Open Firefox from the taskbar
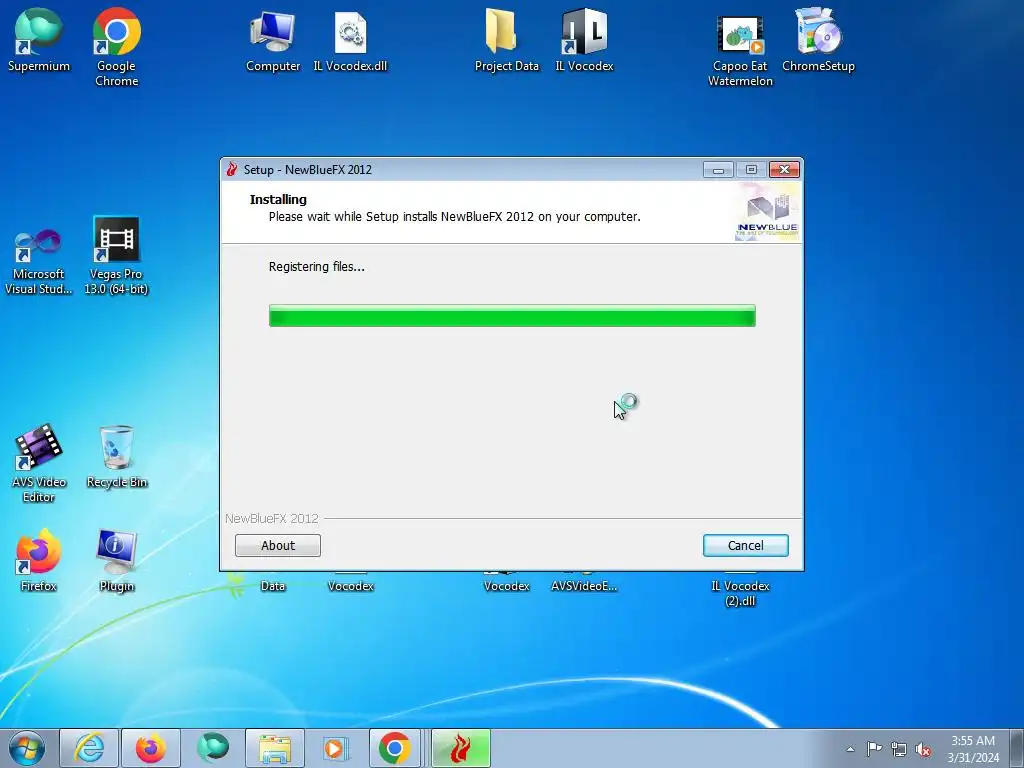This screenshot has height=768, width=1024. 151,748
